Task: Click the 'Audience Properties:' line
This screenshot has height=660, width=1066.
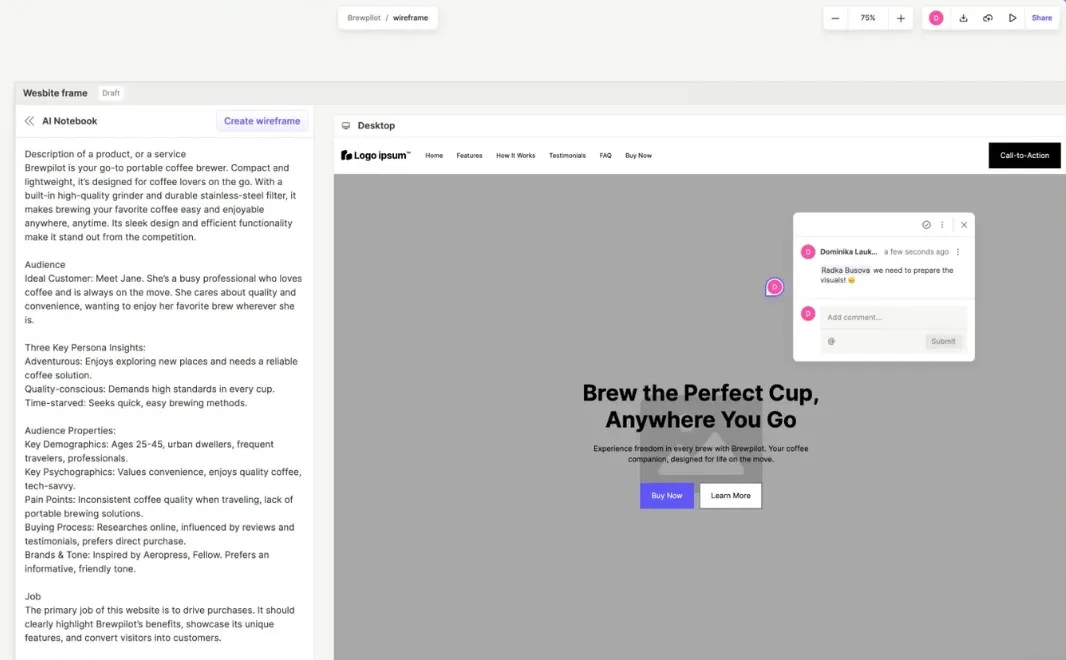Action: click(70, 431)
